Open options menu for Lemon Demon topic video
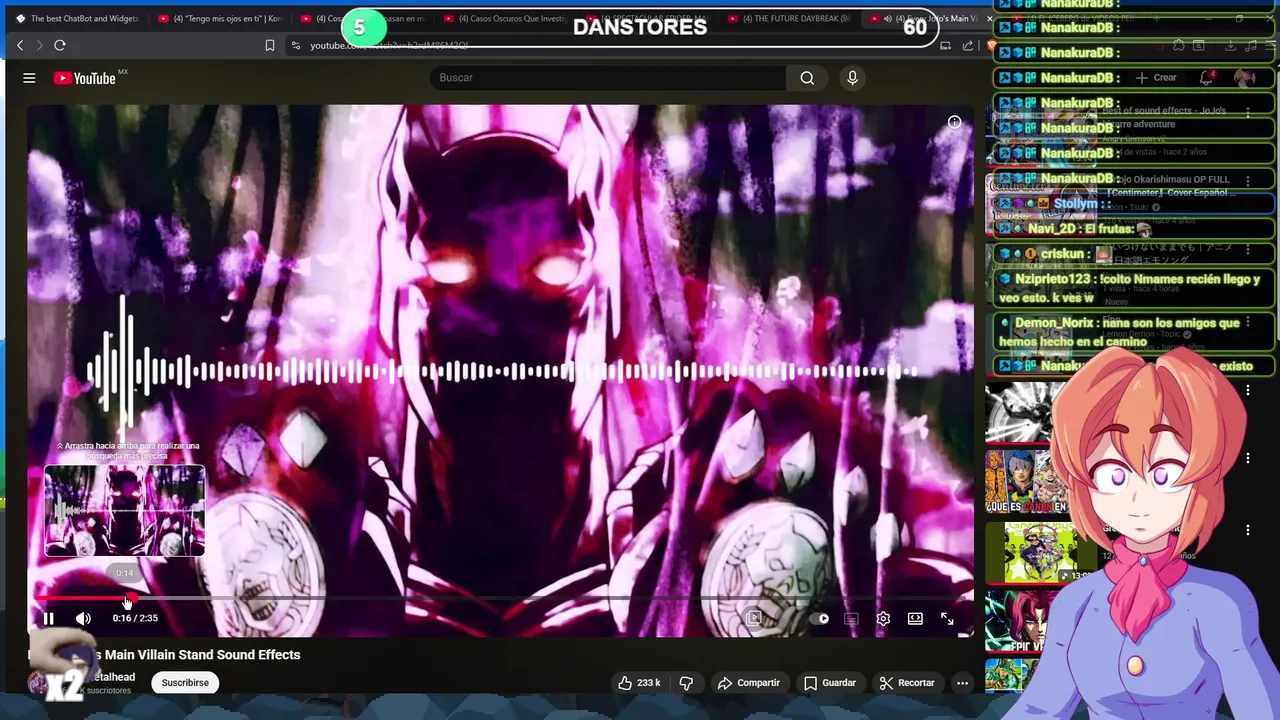This screenshot has height=720, width=1280. click(1247, 320)
